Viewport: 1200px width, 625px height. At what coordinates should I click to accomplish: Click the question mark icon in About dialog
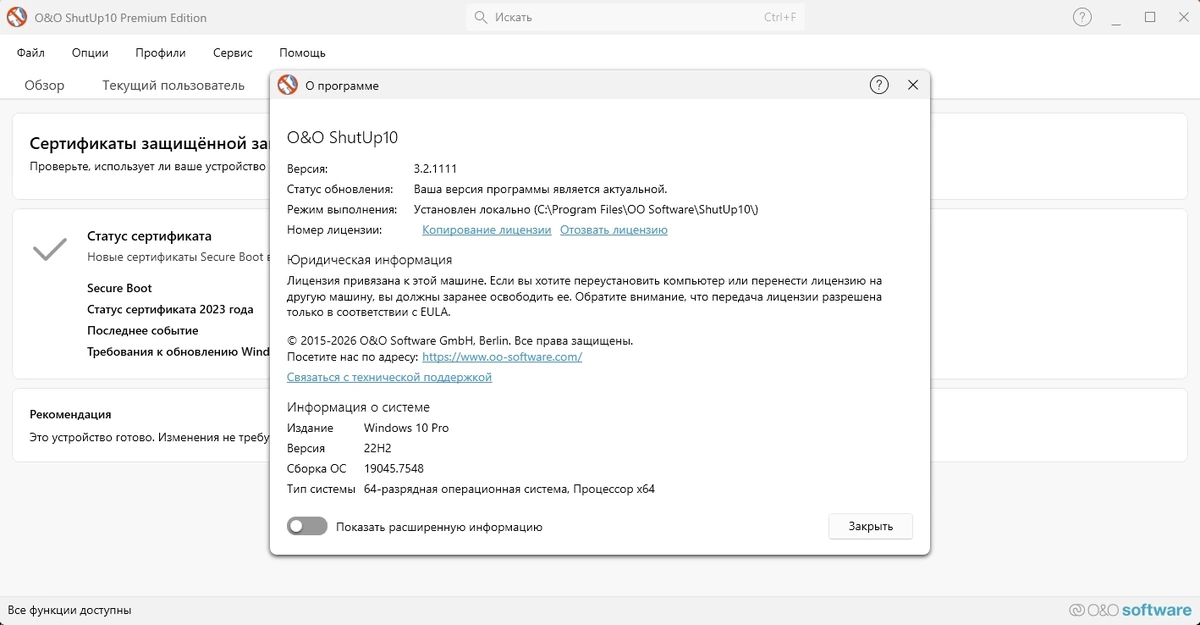[x=879, y=85]
